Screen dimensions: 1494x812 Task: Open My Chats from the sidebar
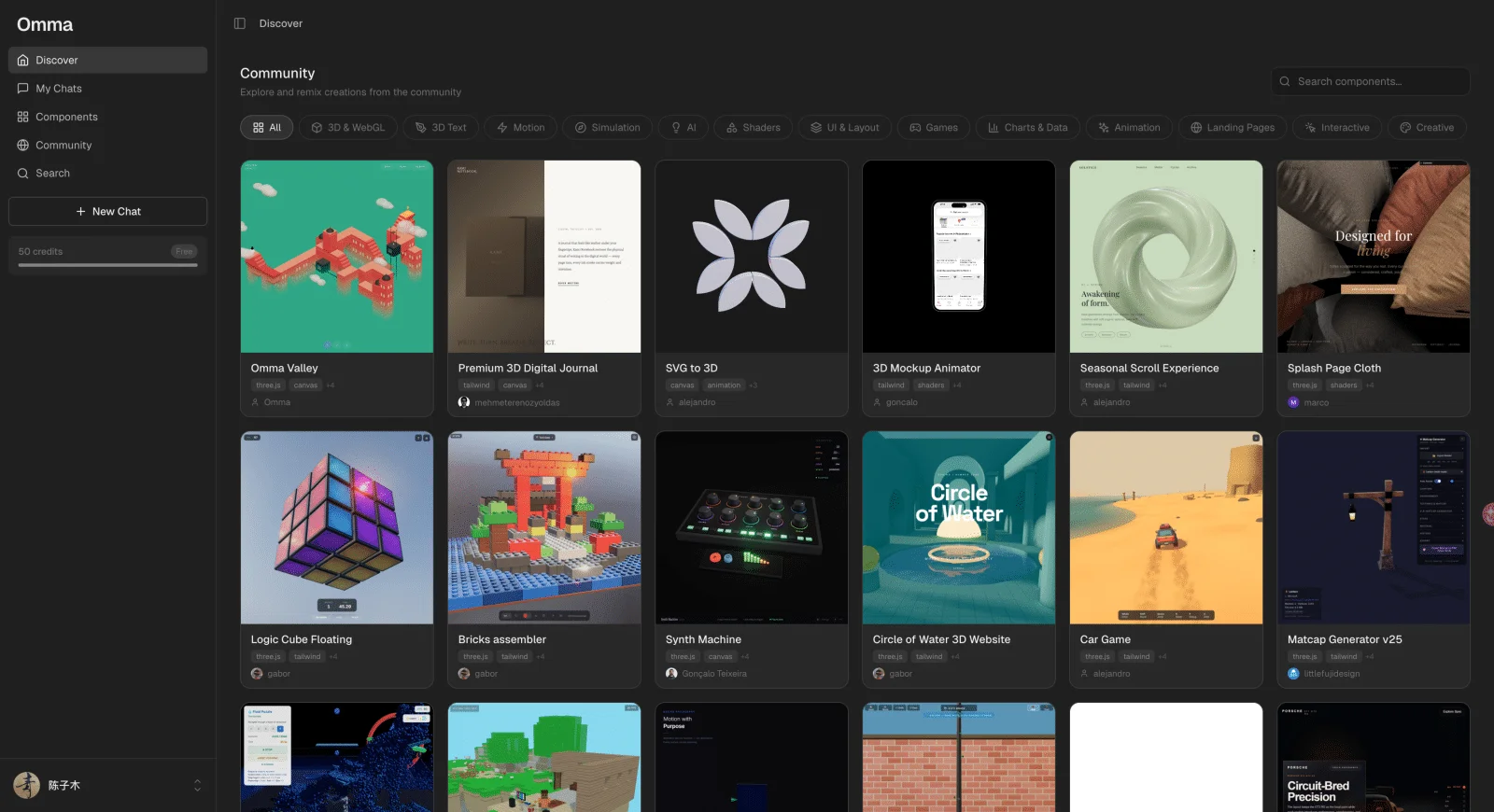[x=107, y=89]
